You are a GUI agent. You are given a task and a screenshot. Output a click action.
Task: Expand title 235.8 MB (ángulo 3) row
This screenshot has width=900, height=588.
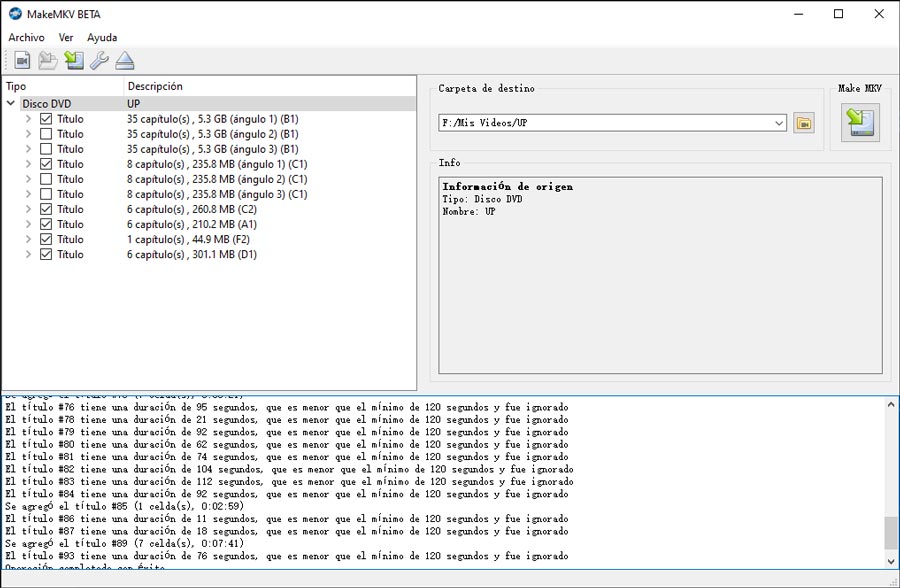28,194
